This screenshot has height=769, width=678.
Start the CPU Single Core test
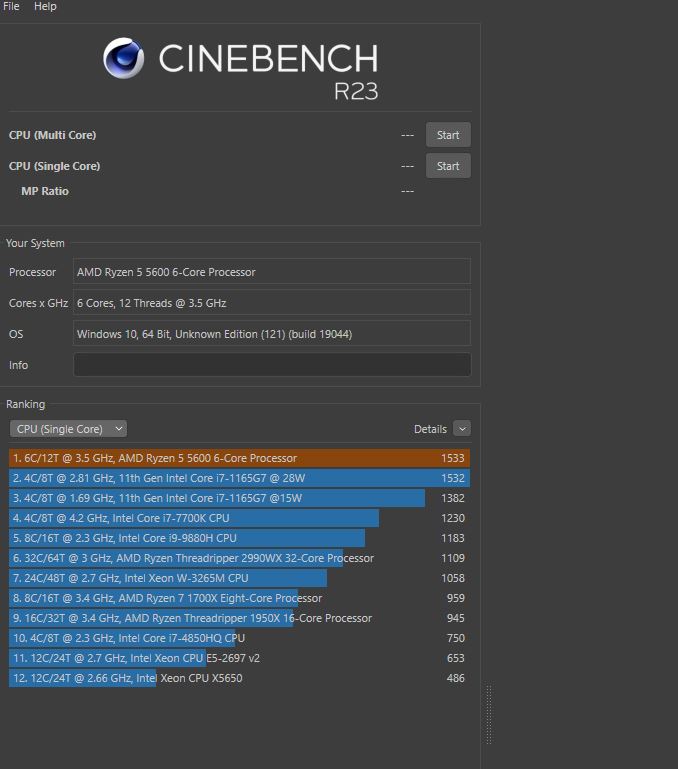[448, 166]
